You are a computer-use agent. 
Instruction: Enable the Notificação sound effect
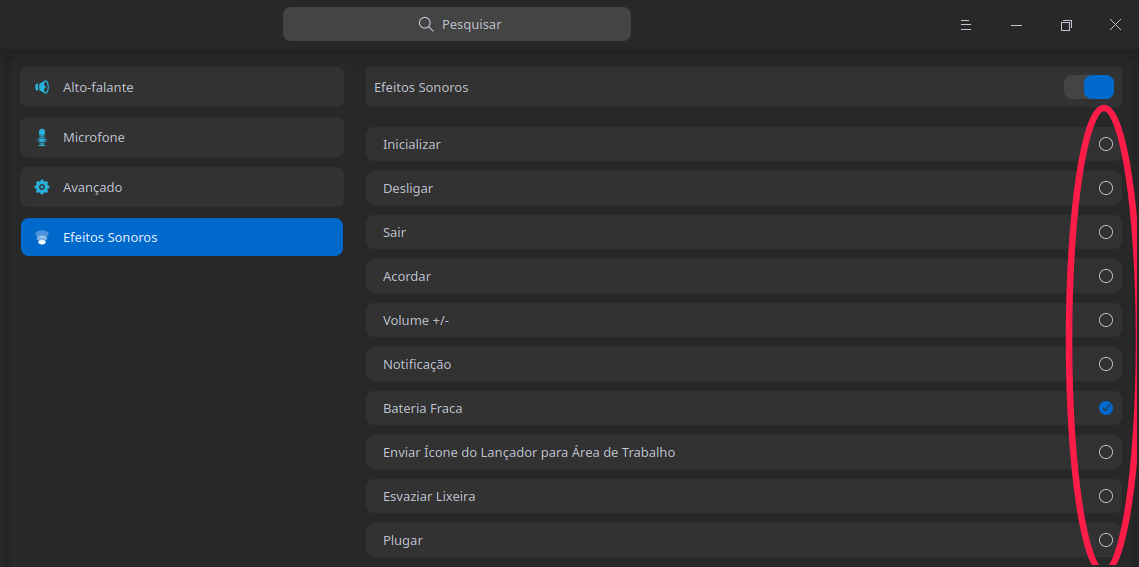(1106, 364)
